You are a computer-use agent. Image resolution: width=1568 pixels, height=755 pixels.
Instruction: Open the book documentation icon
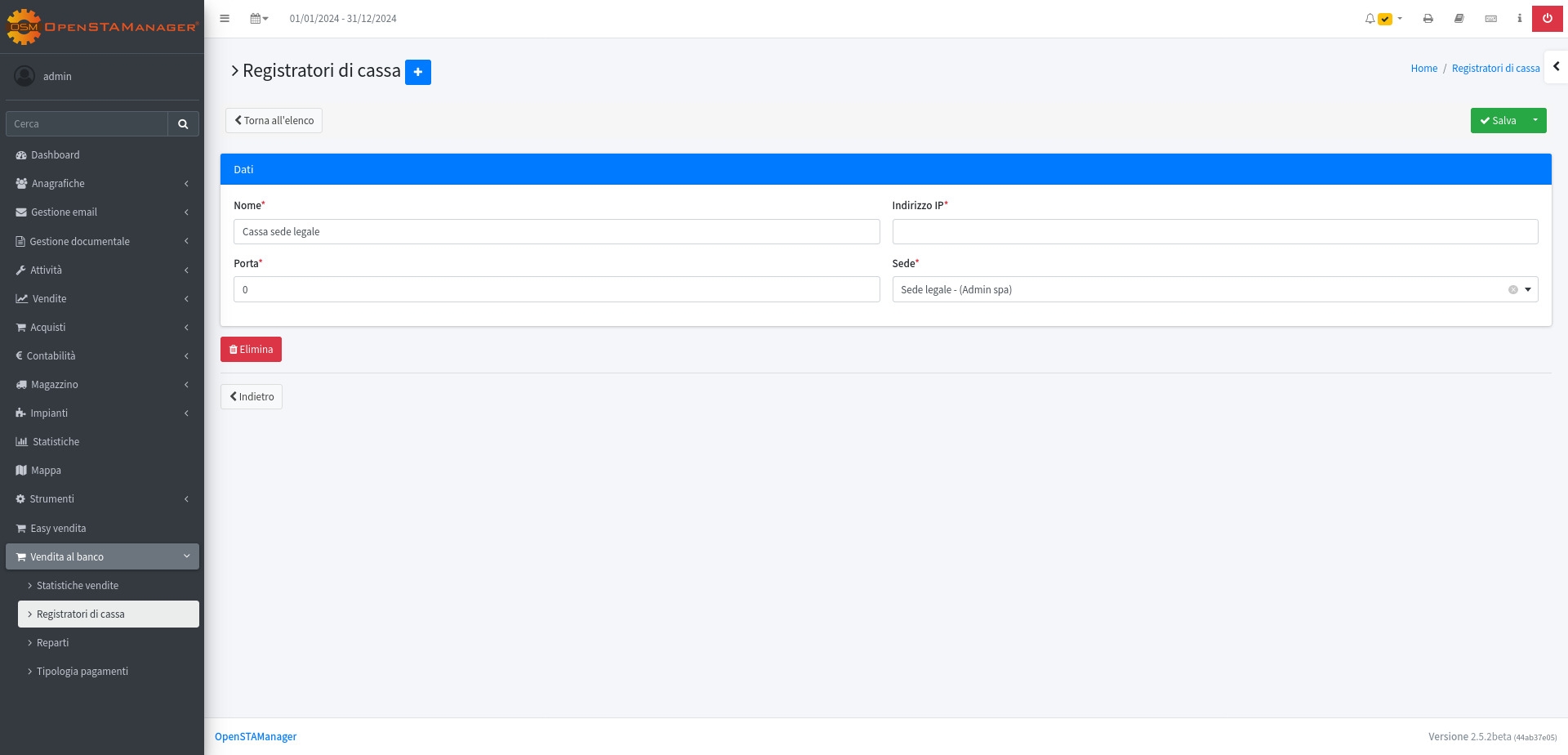[x=1459, y=19]
